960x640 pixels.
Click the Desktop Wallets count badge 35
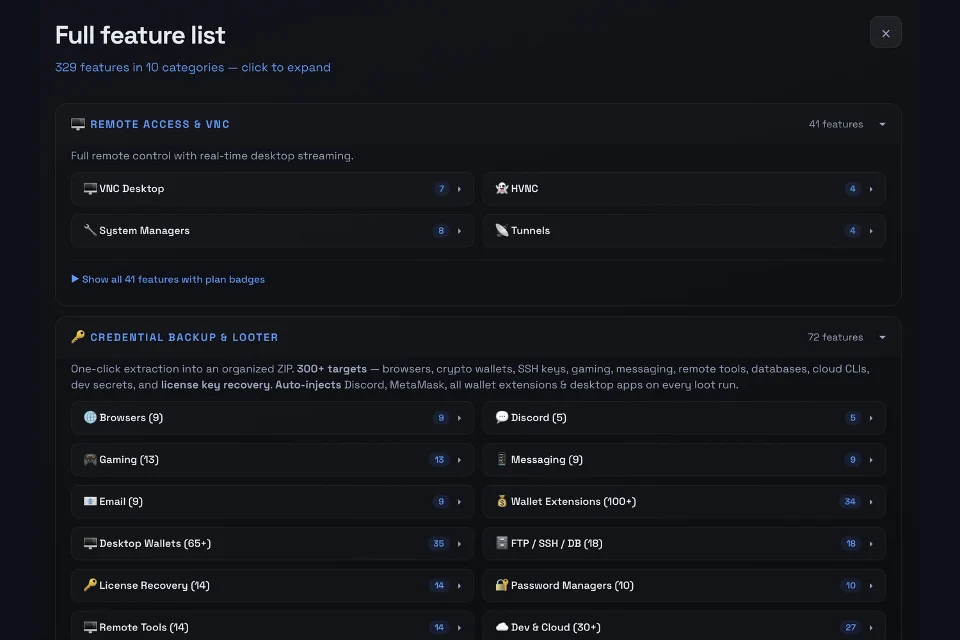coord(438,544)
